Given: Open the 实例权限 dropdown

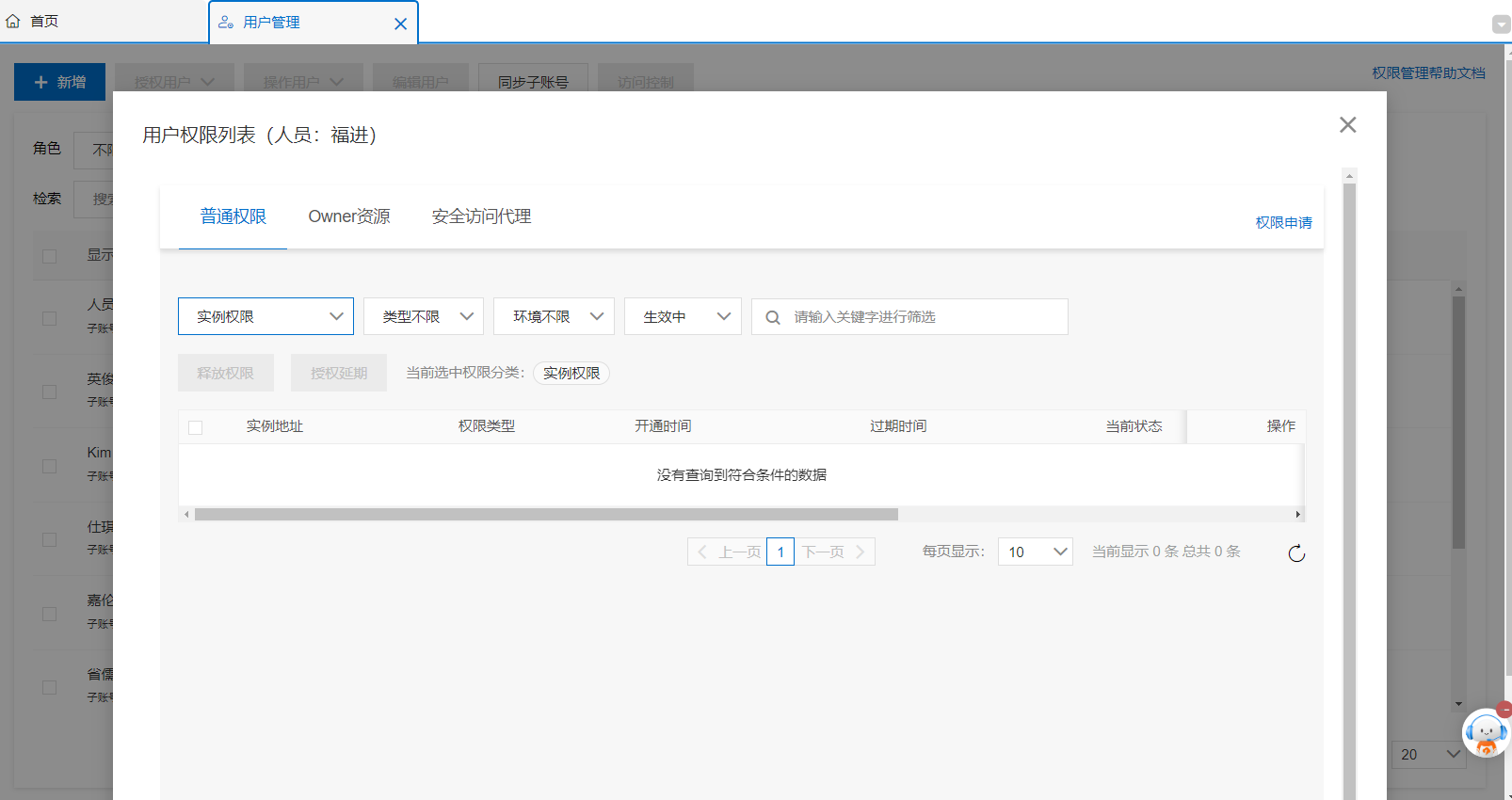Looking at the screenshot, I should [265, 316].
